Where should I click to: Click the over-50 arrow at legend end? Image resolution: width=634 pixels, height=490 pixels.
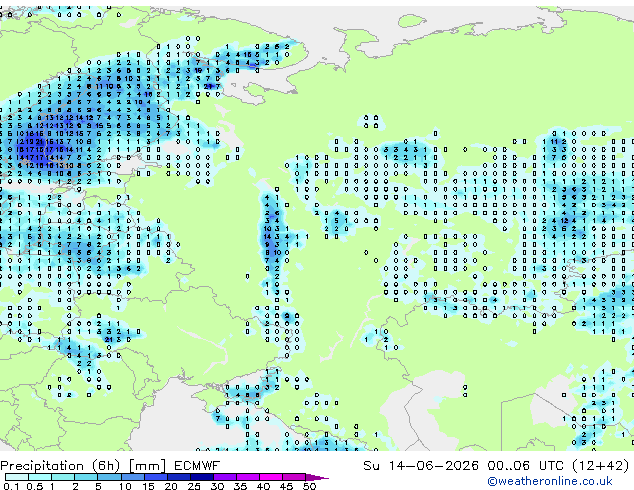tap(317, 477)
